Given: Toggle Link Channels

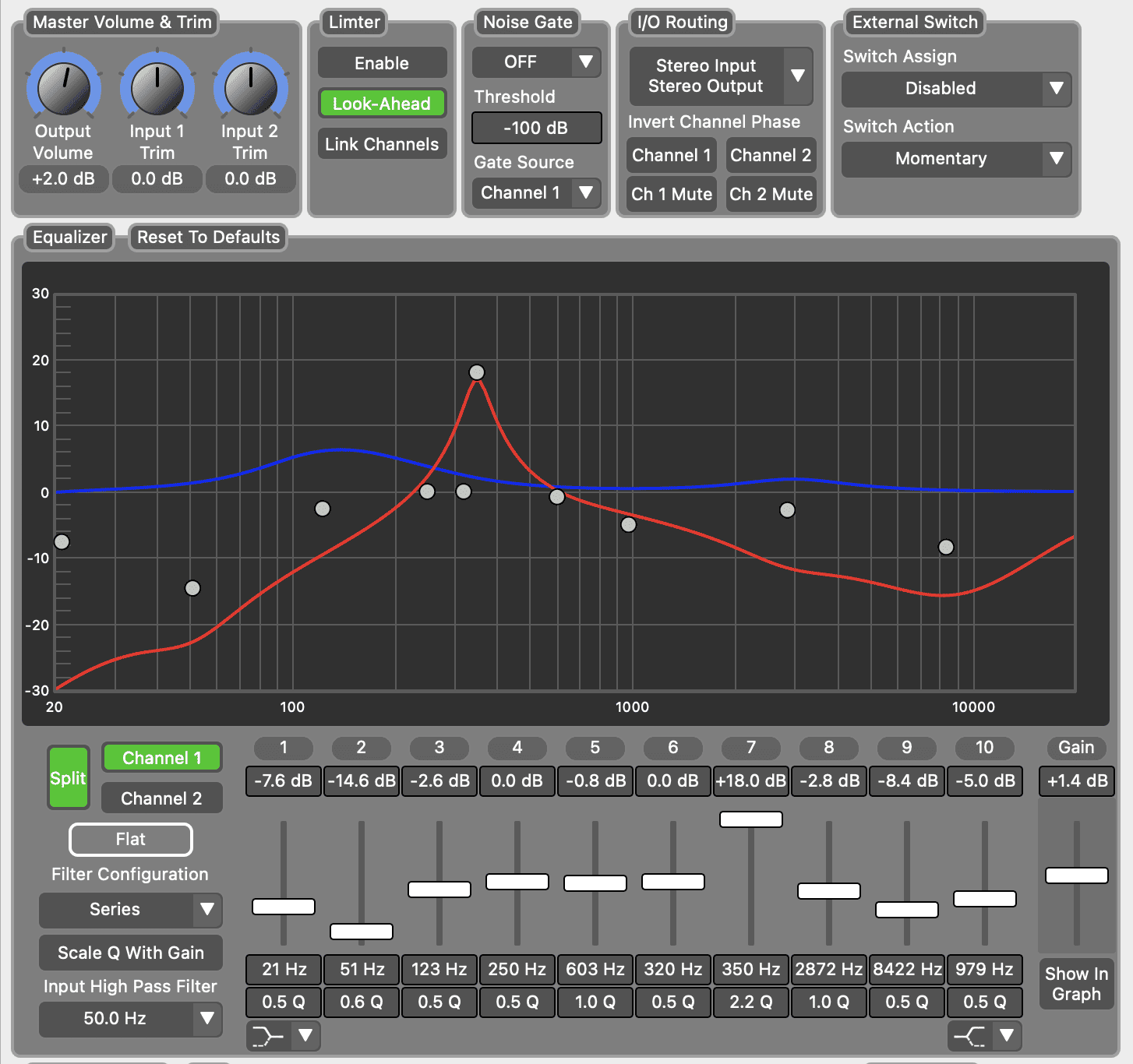Looking at the screenshot, I should 382,144.
